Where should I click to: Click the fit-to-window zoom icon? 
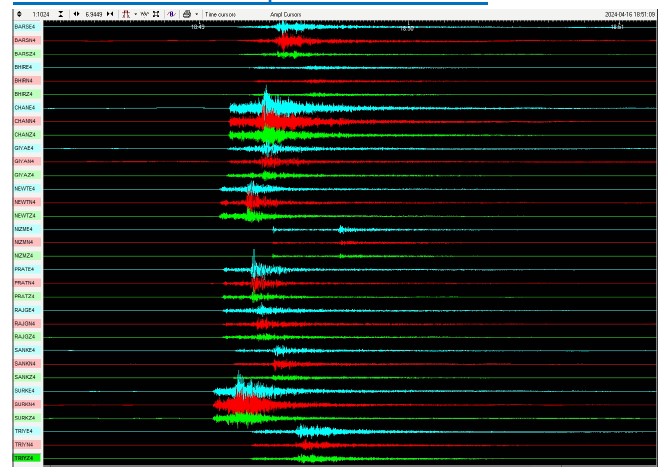156,15
